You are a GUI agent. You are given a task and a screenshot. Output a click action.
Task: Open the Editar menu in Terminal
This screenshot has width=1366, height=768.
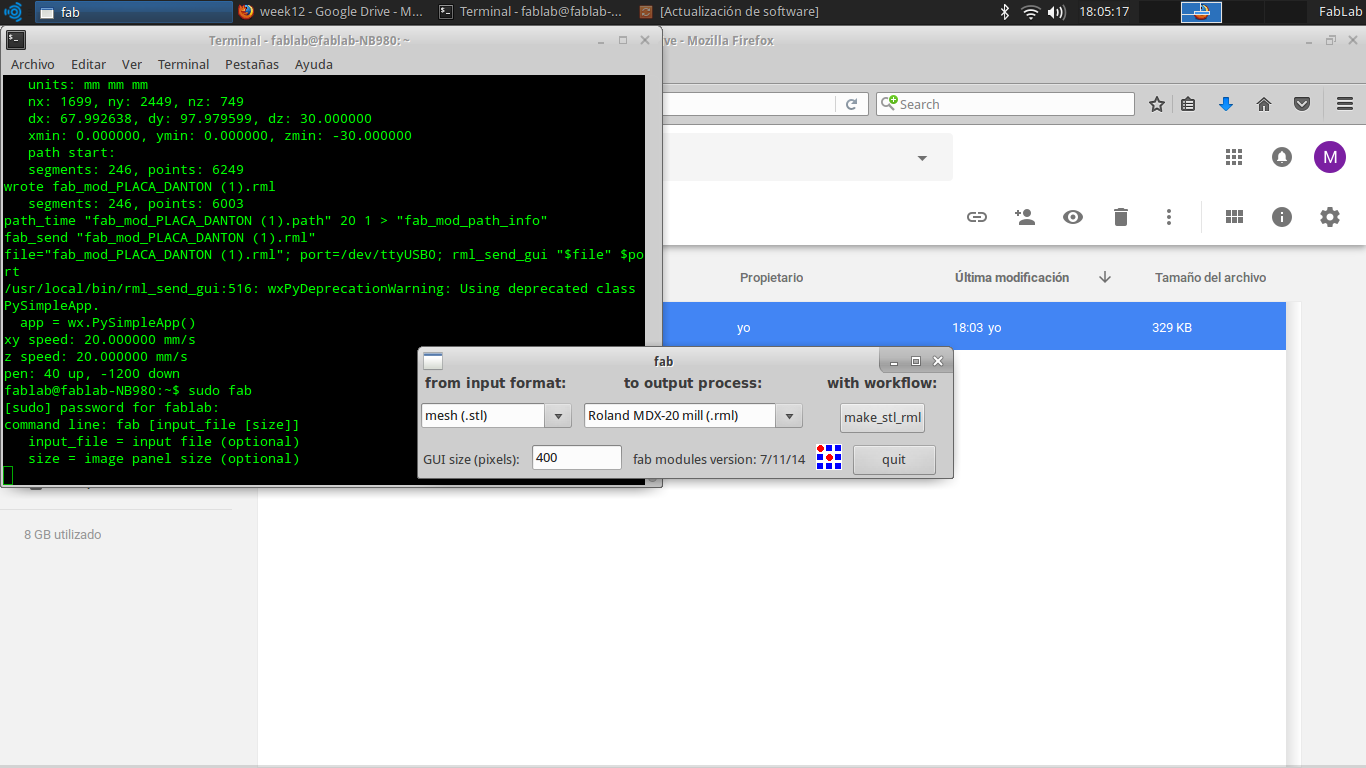click(x=88, y=64)
